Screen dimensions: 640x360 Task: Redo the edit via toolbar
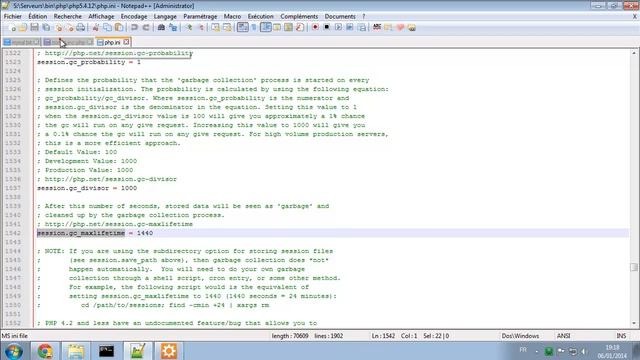coord(146,27)
